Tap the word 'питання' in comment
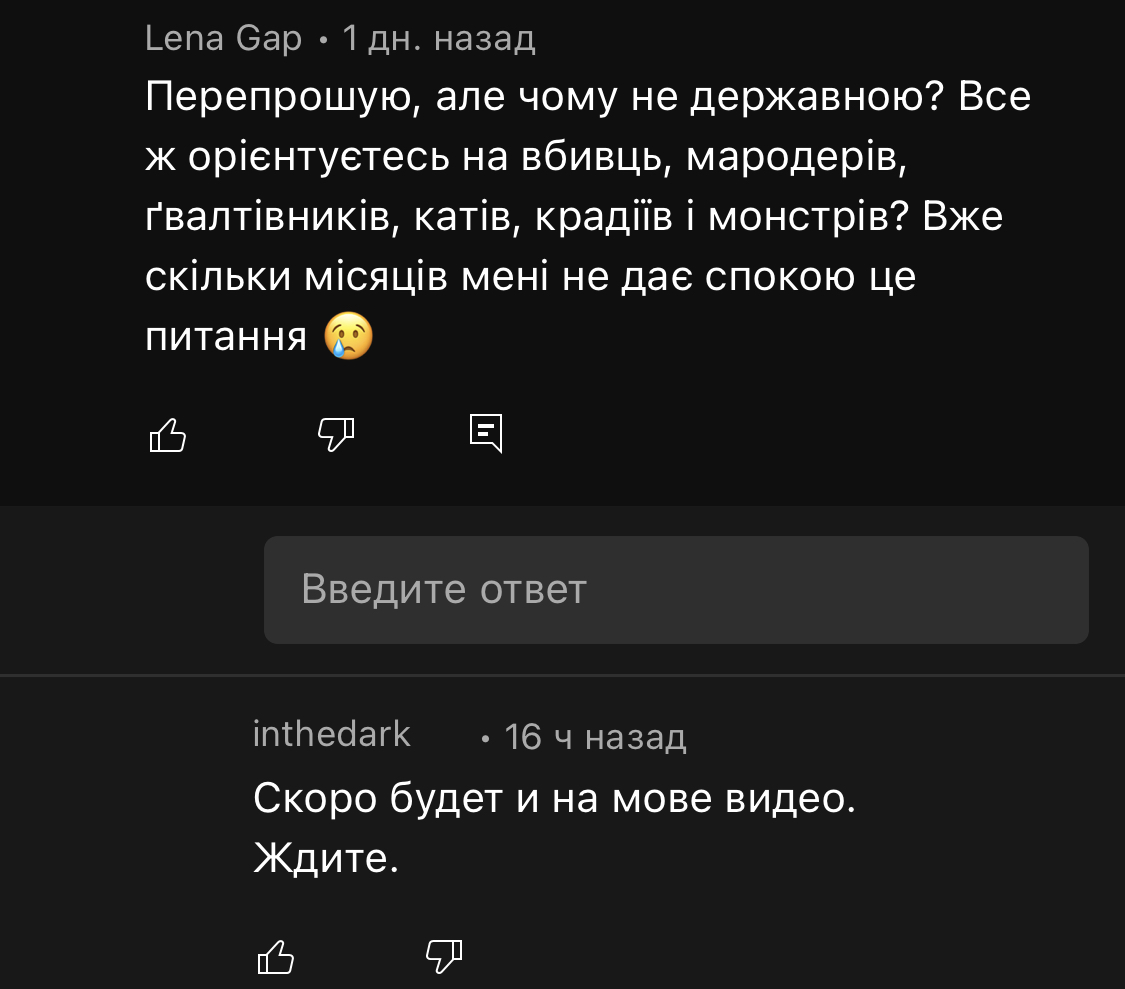The height and width of the screenshot is (989, 1125). (226, 337)
